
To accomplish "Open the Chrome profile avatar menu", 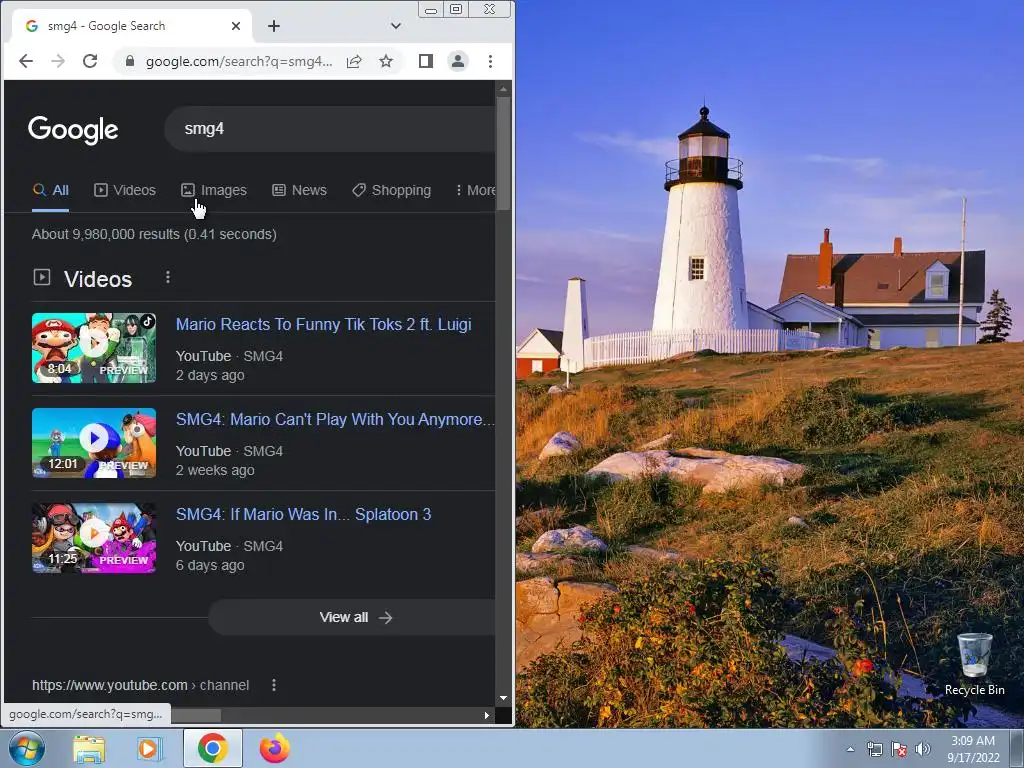I will (x=458, y=61).
